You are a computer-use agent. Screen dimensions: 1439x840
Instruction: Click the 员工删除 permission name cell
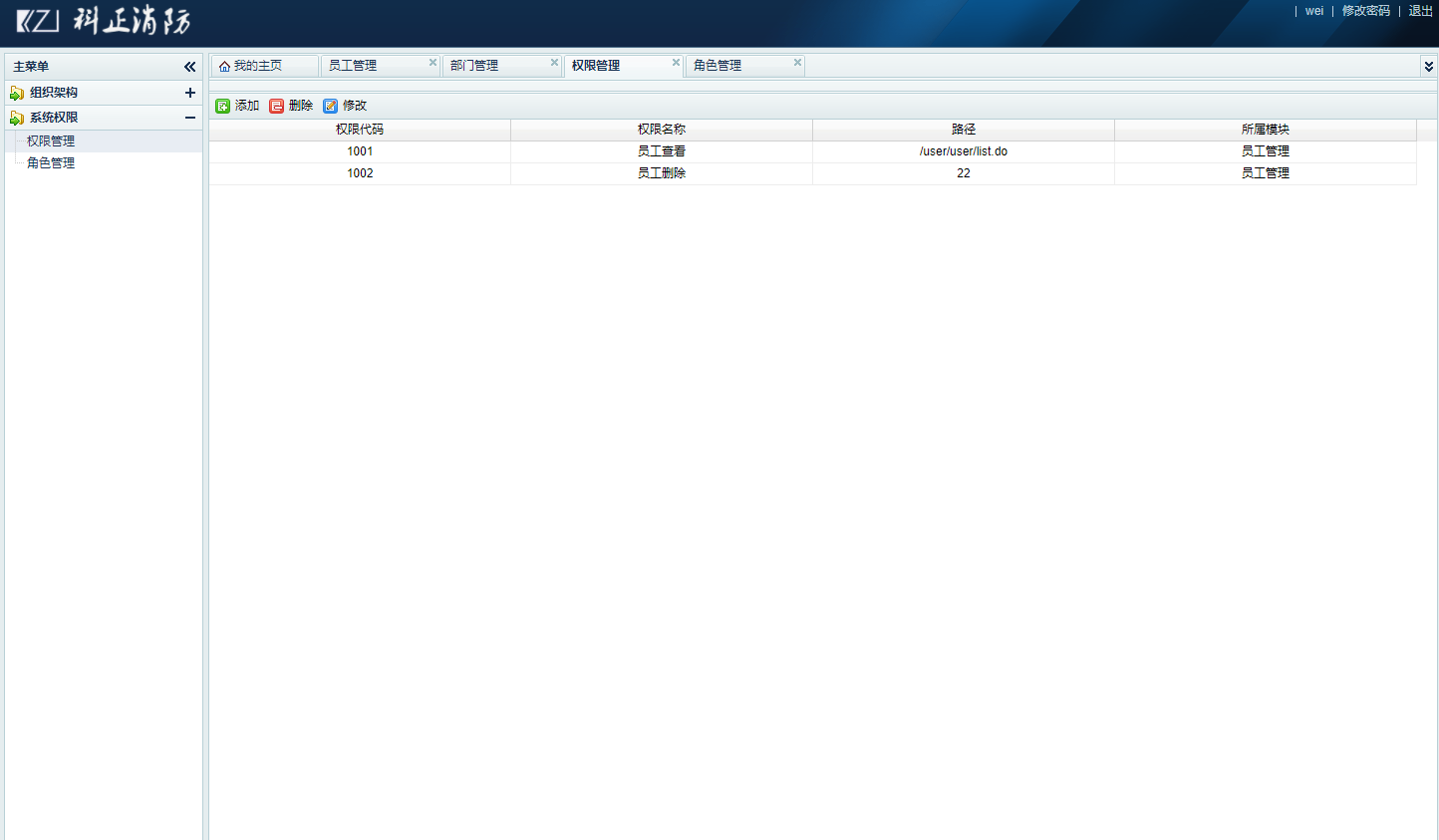click(662, 173)
